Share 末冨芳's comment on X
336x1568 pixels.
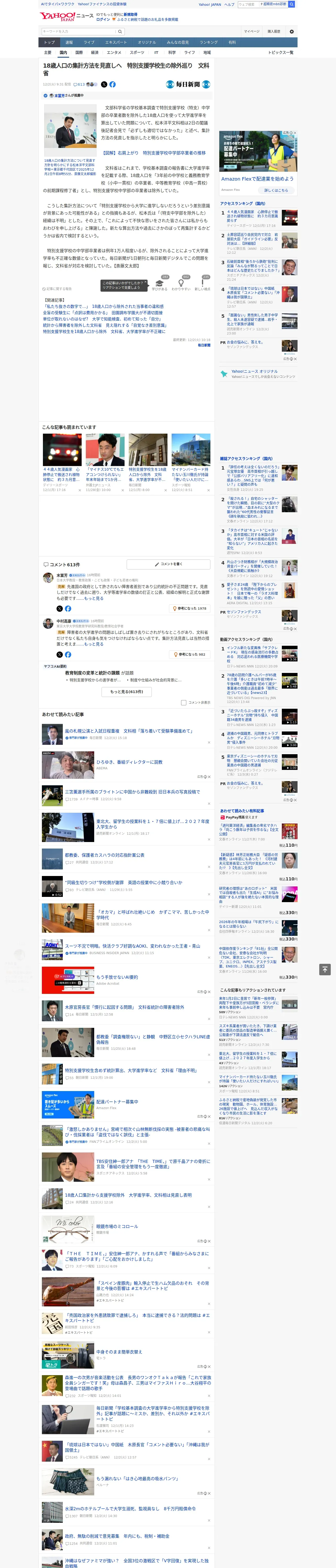click(x=59, y=608)
